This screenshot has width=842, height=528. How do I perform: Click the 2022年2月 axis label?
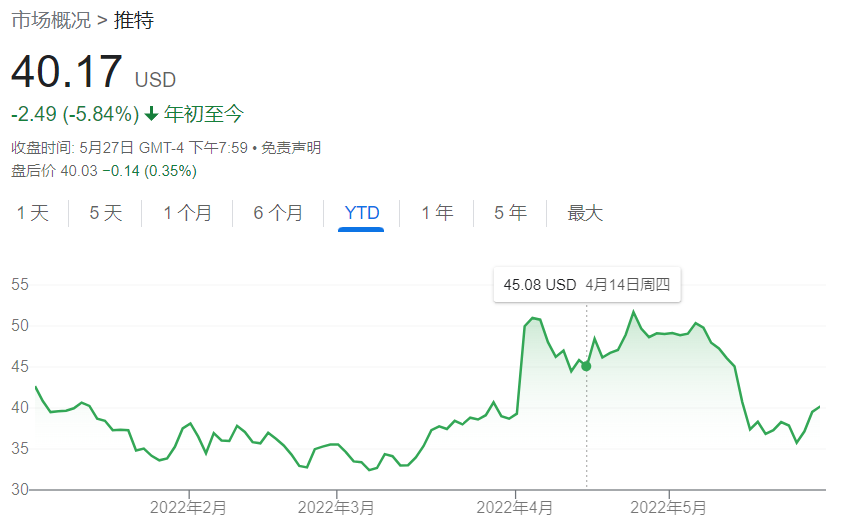pos(188,507)
